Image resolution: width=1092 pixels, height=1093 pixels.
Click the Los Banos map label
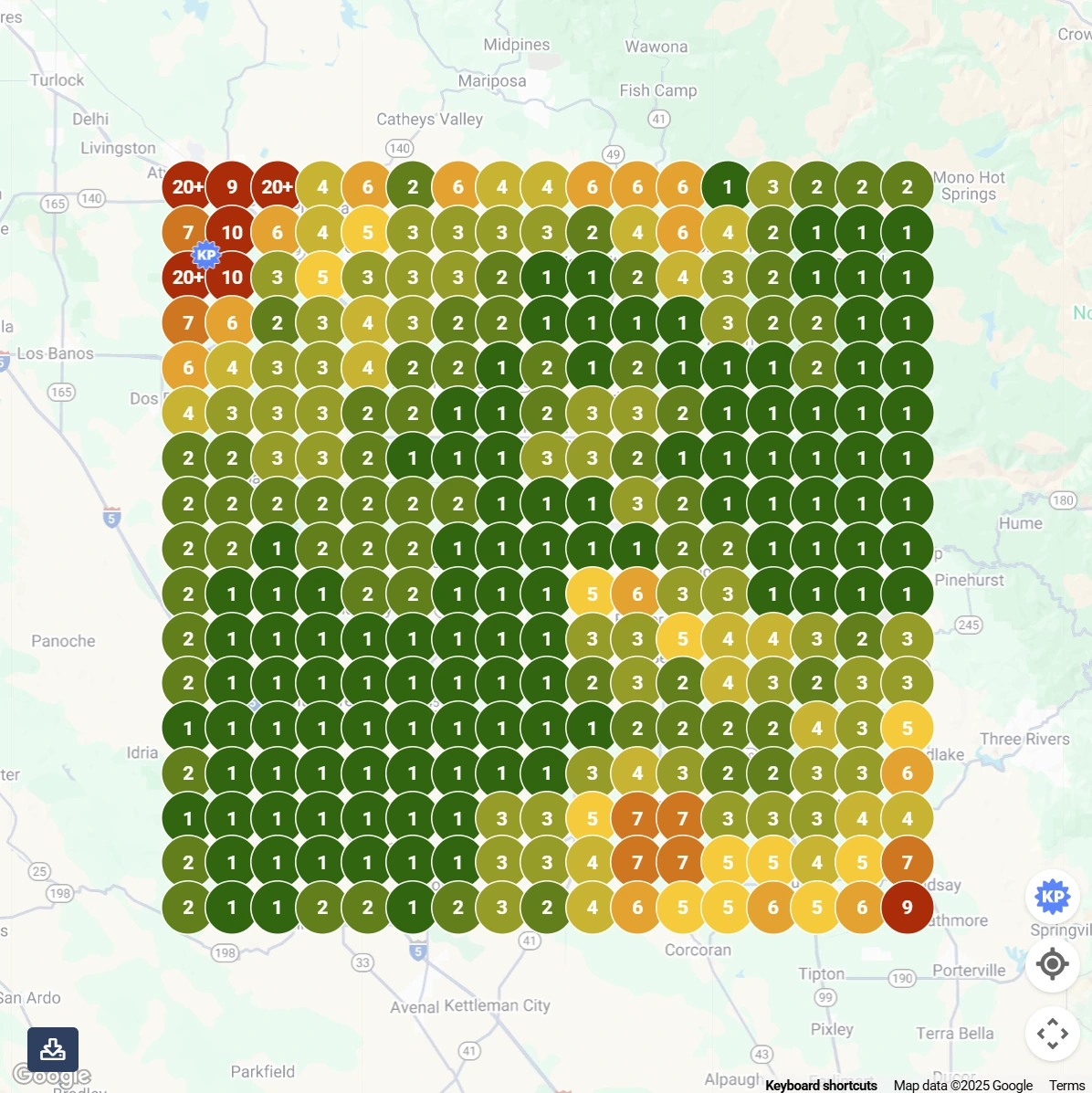pyautogui.click(x=55, y=353)
